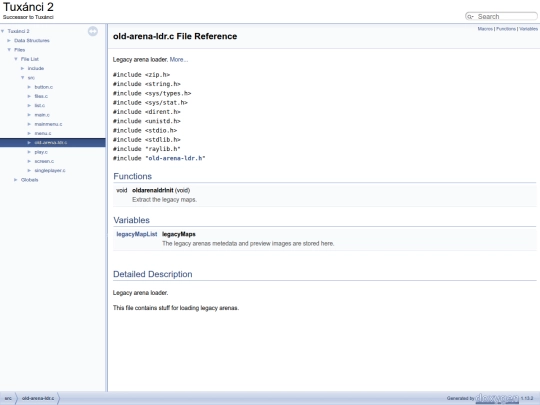This screenshot has height=405, width=540.
Task: Jump to Functions section link
Action: (x=506, y=29)
